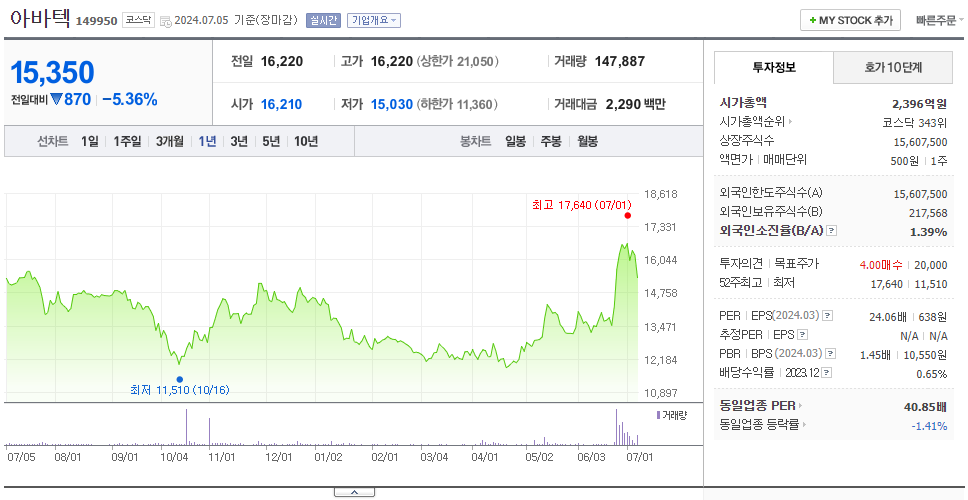Viewport: 968px width, 500px height.
Task: Click the 배당수익률 value 0.65%
Action: point(932,374)
